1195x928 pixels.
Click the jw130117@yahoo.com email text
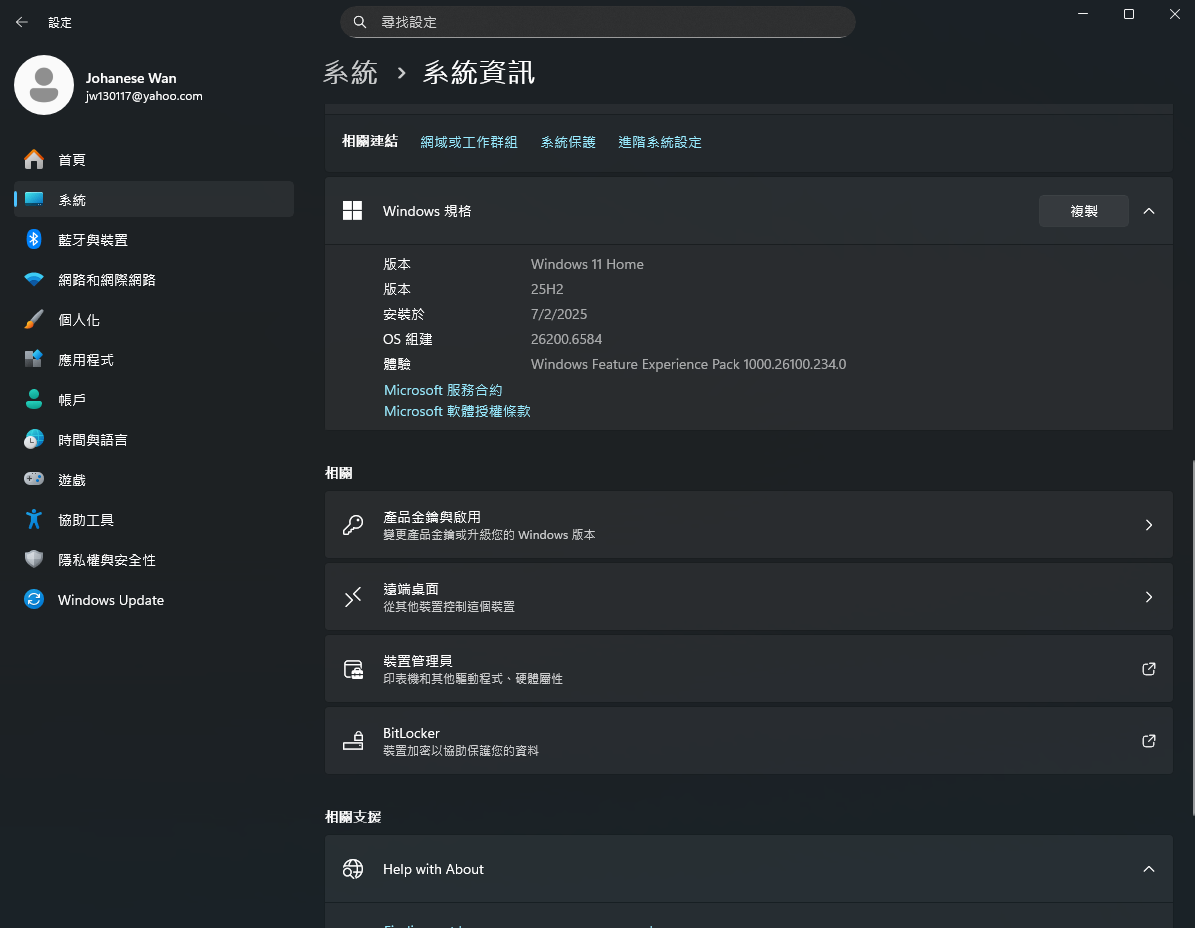[144, 96]
